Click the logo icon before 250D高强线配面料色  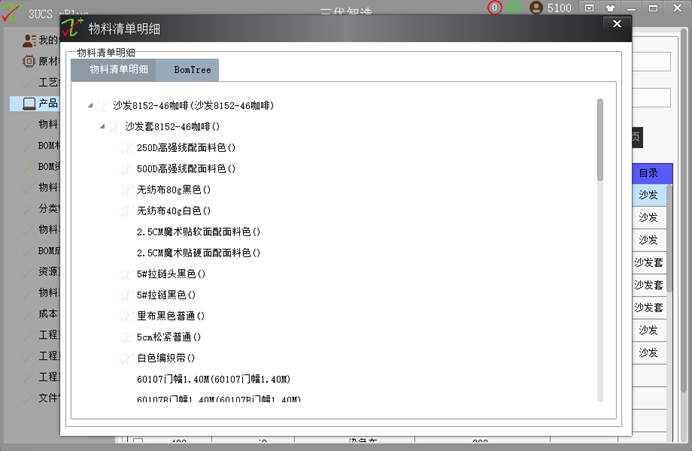click(127, 147)
